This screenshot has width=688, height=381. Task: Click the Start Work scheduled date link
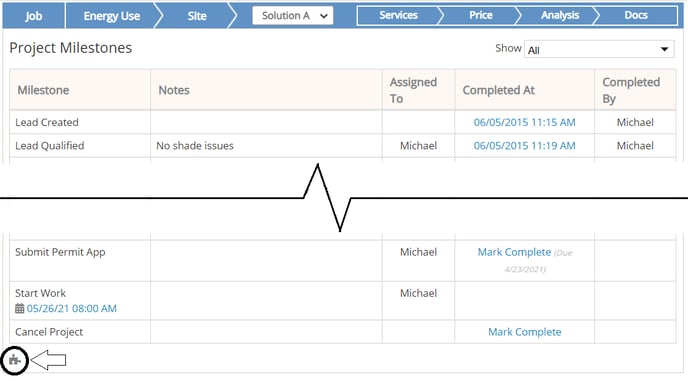coord(72,309)
